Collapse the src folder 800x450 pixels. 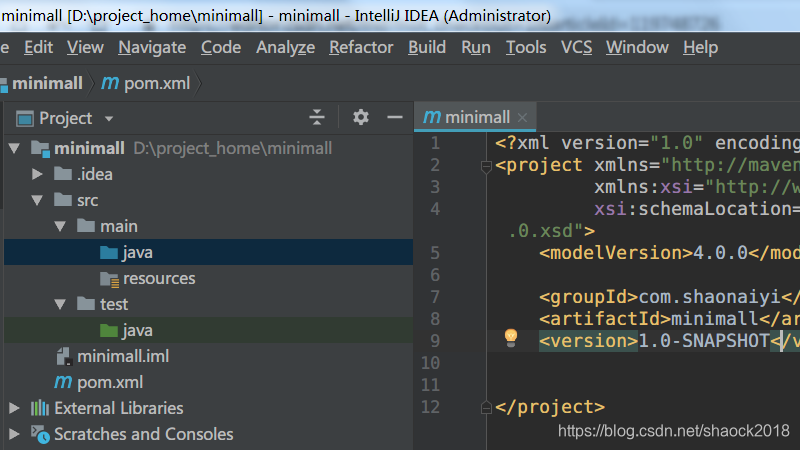tap(37, 201)
